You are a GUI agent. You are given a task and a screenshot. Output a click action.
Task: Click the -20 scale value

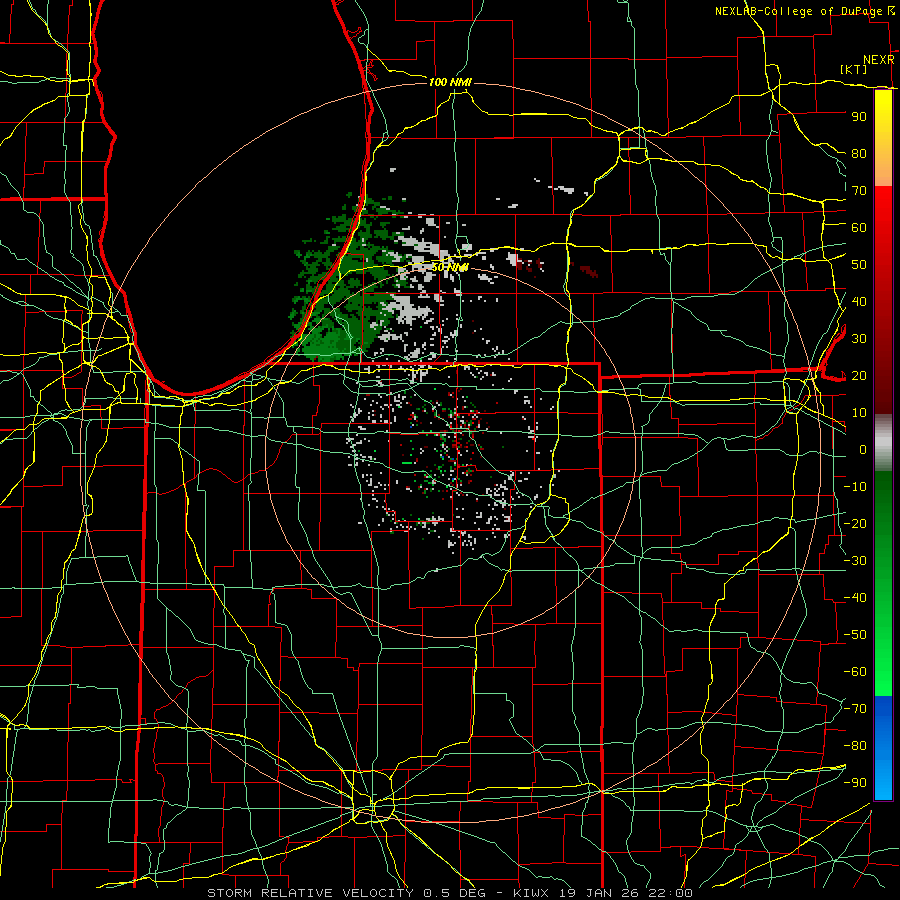pos(856,523)
